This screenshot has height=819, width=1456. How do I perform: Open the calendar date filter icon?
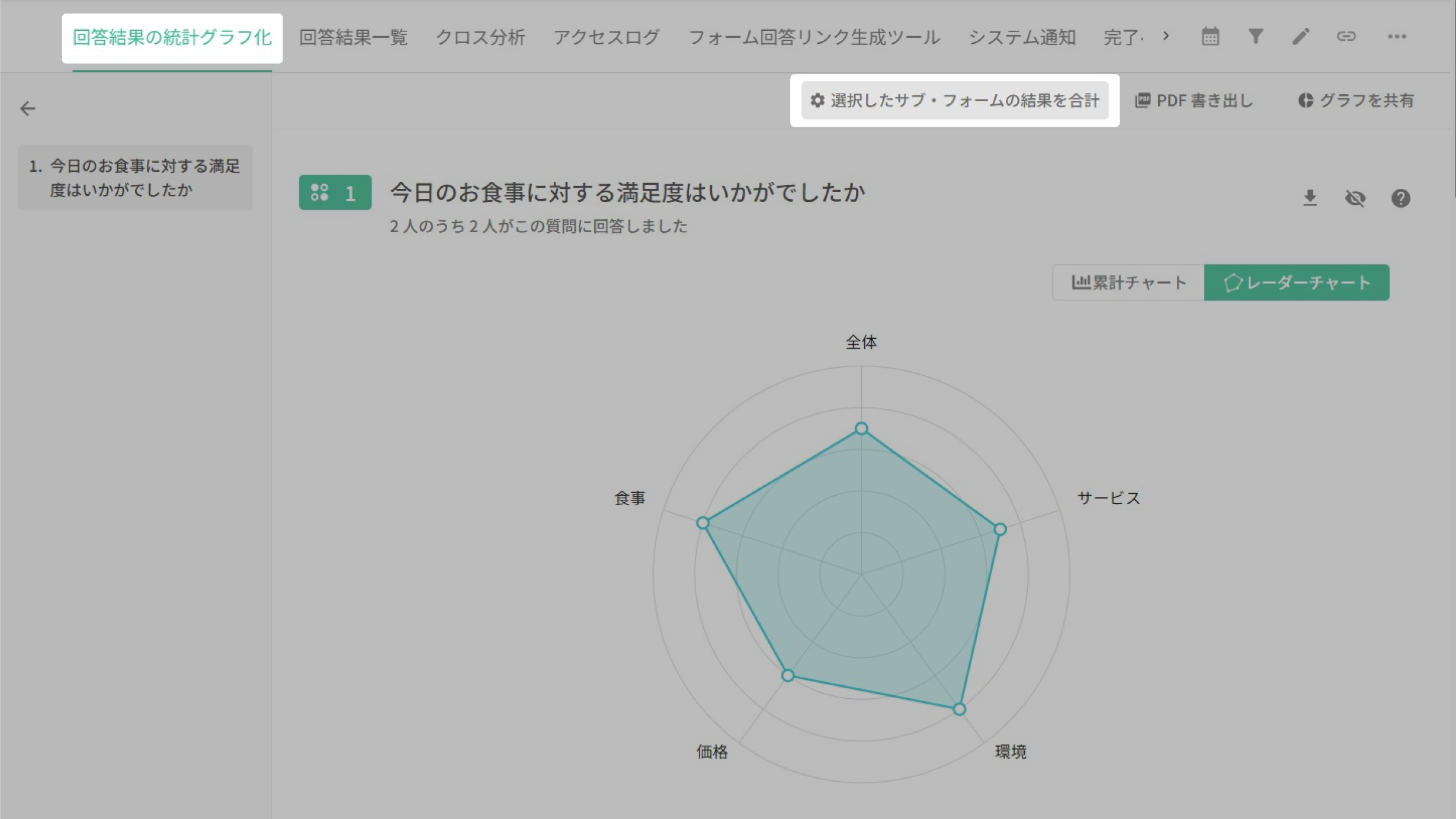pos(1210,37)
